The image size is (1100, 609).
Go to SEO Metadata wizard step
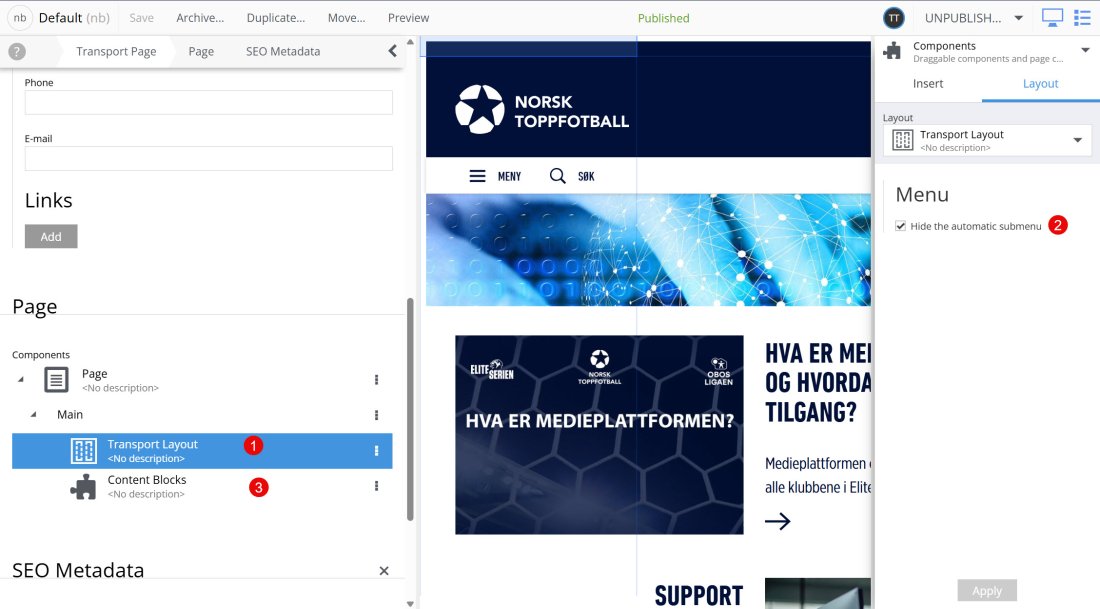[x=282, y=51]
